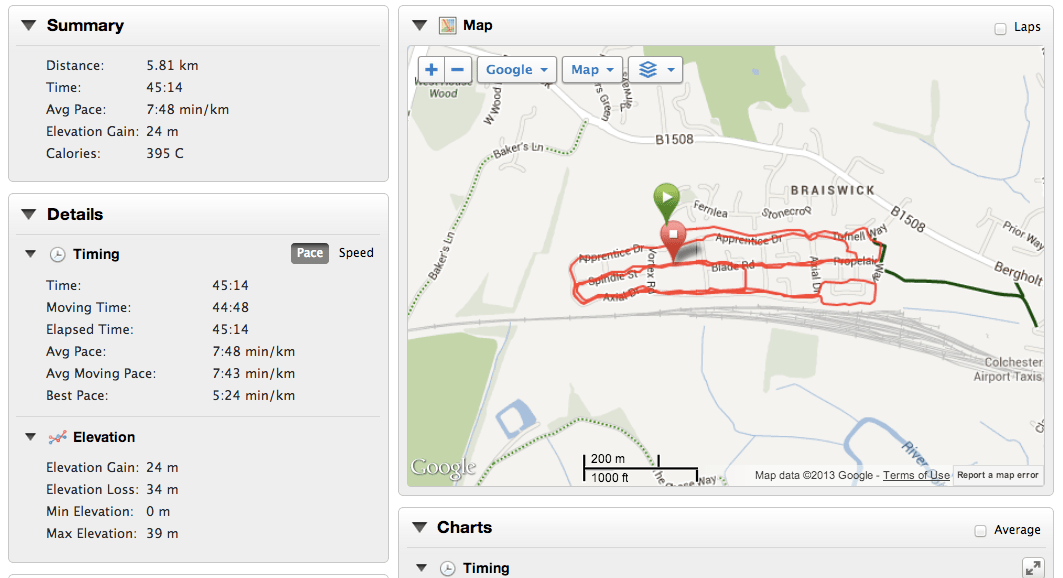Collapse the Elevation section in Details

(31, 437)
